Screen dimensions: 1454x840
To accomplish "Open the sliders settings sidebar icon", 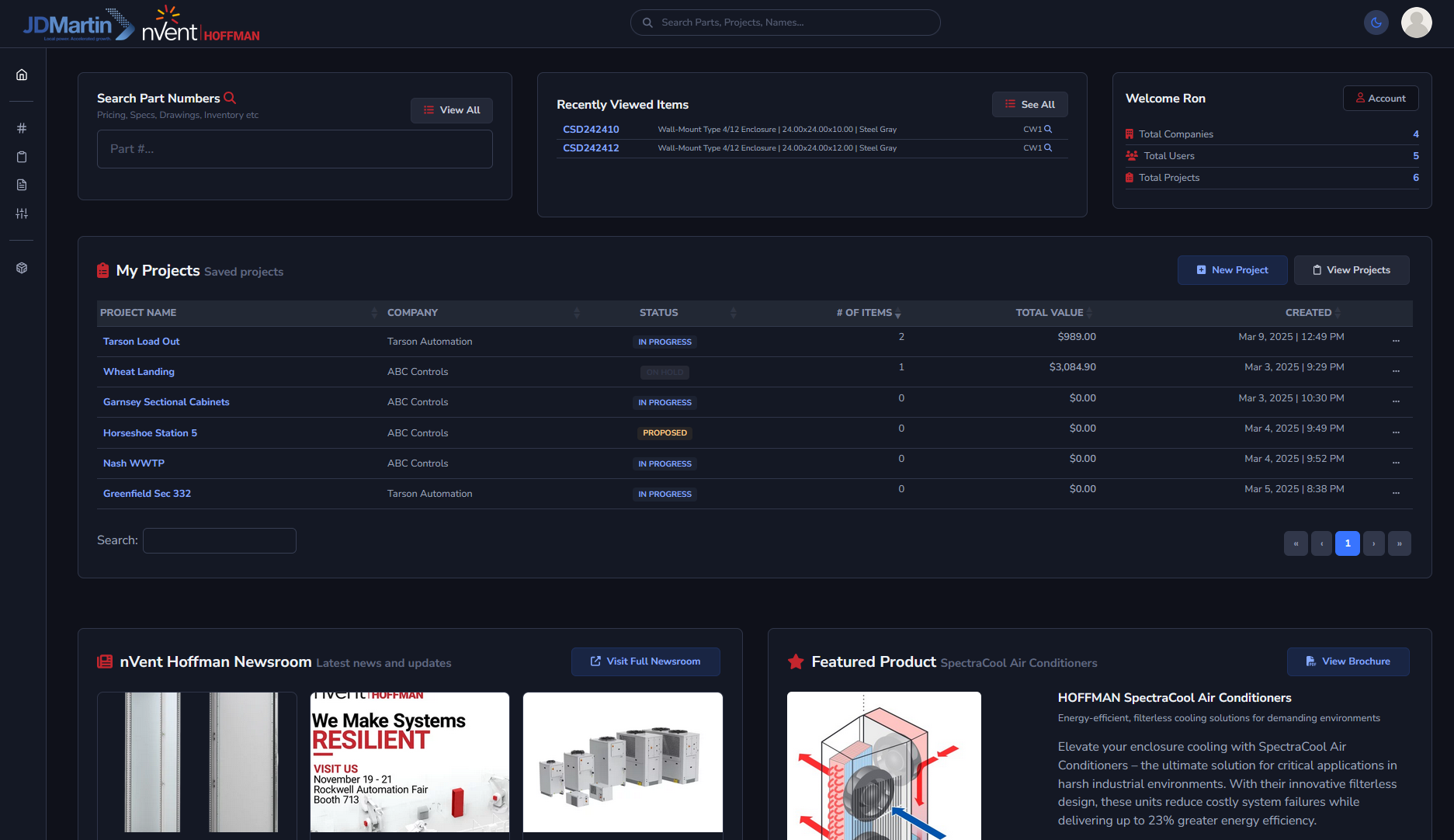I will point(22,213).
